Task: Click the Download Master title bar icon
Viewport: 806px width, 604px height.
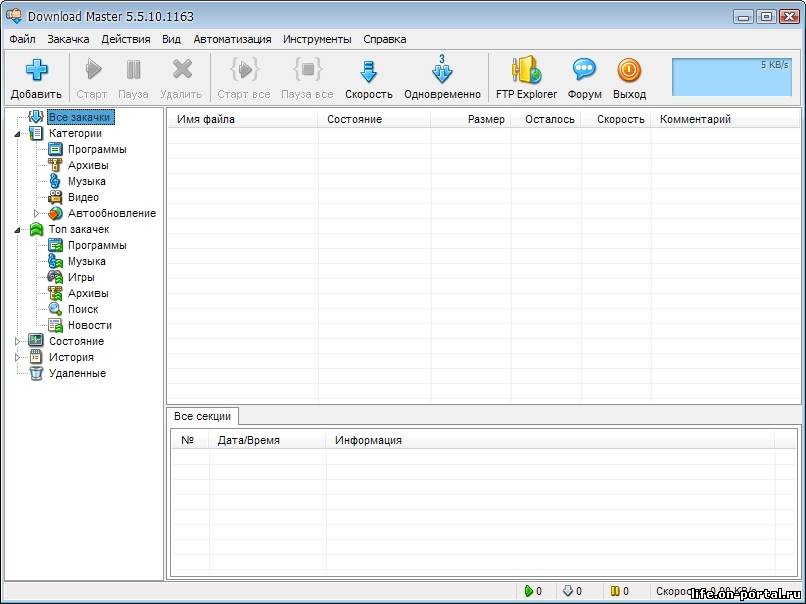Action: pos(14,15)
